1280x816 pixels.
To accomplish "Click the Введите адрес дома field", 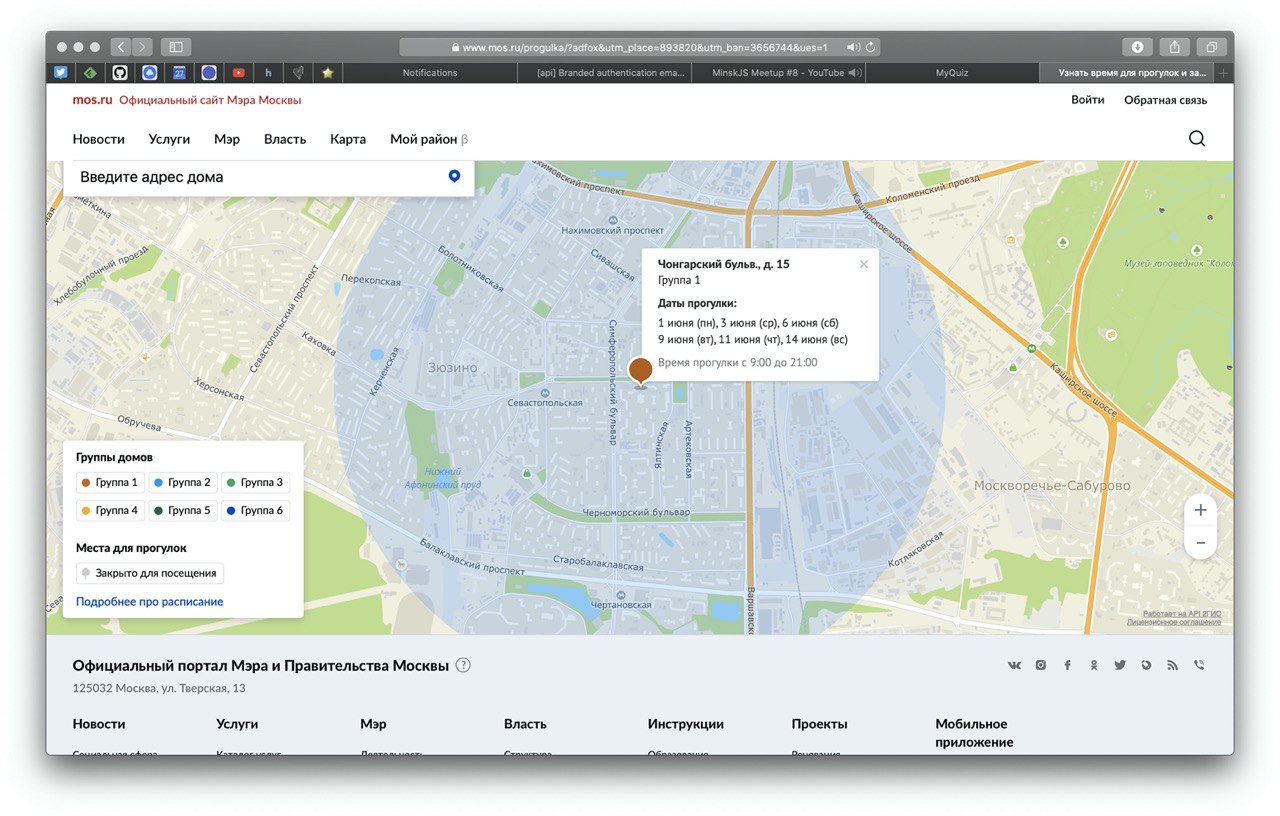I will point(269,177).
